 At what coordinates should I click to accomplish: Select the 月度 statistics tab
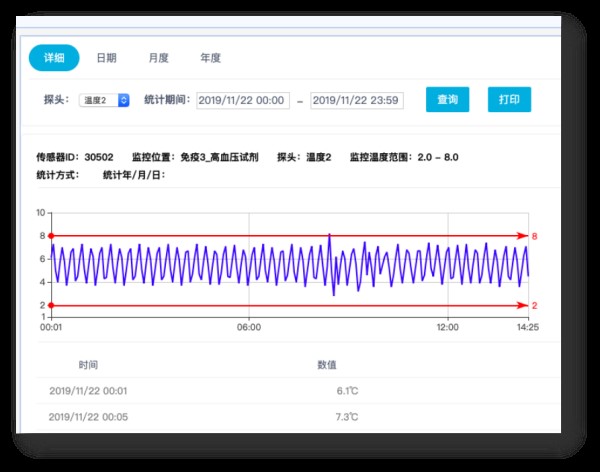(158, 58)
